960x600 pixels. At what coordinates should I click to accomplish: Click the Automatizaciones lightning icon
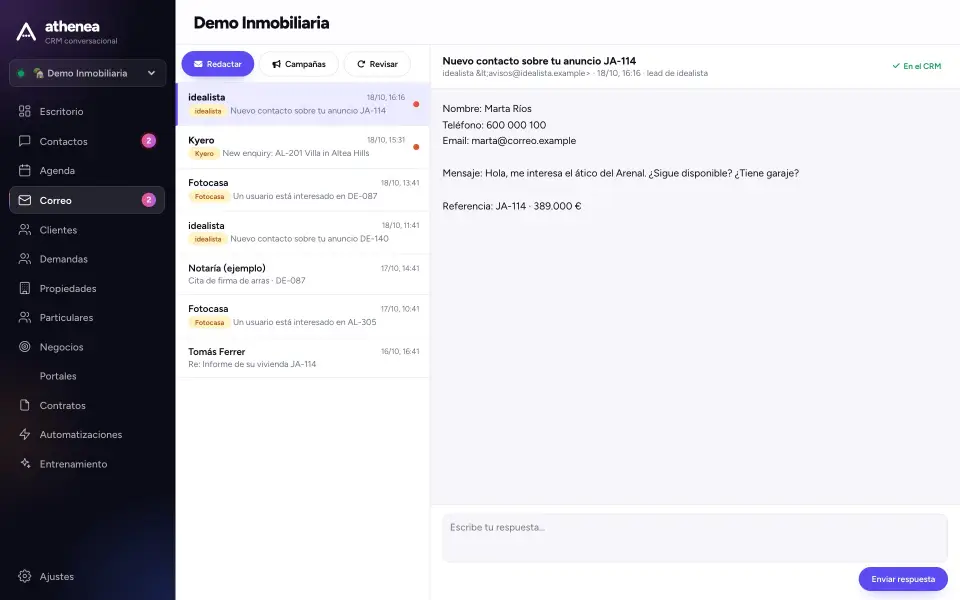pyautogui.click(x=24, y=434)
